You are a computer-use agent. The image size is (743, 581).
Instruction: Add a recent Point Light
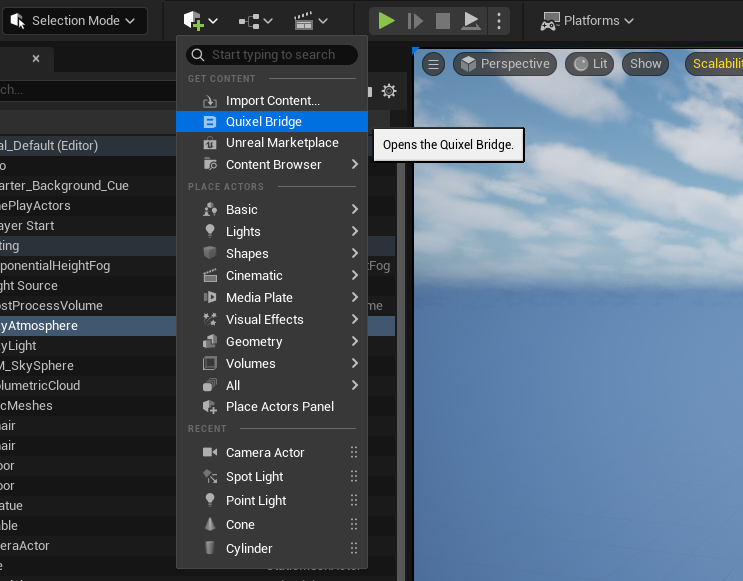point(272,500)
